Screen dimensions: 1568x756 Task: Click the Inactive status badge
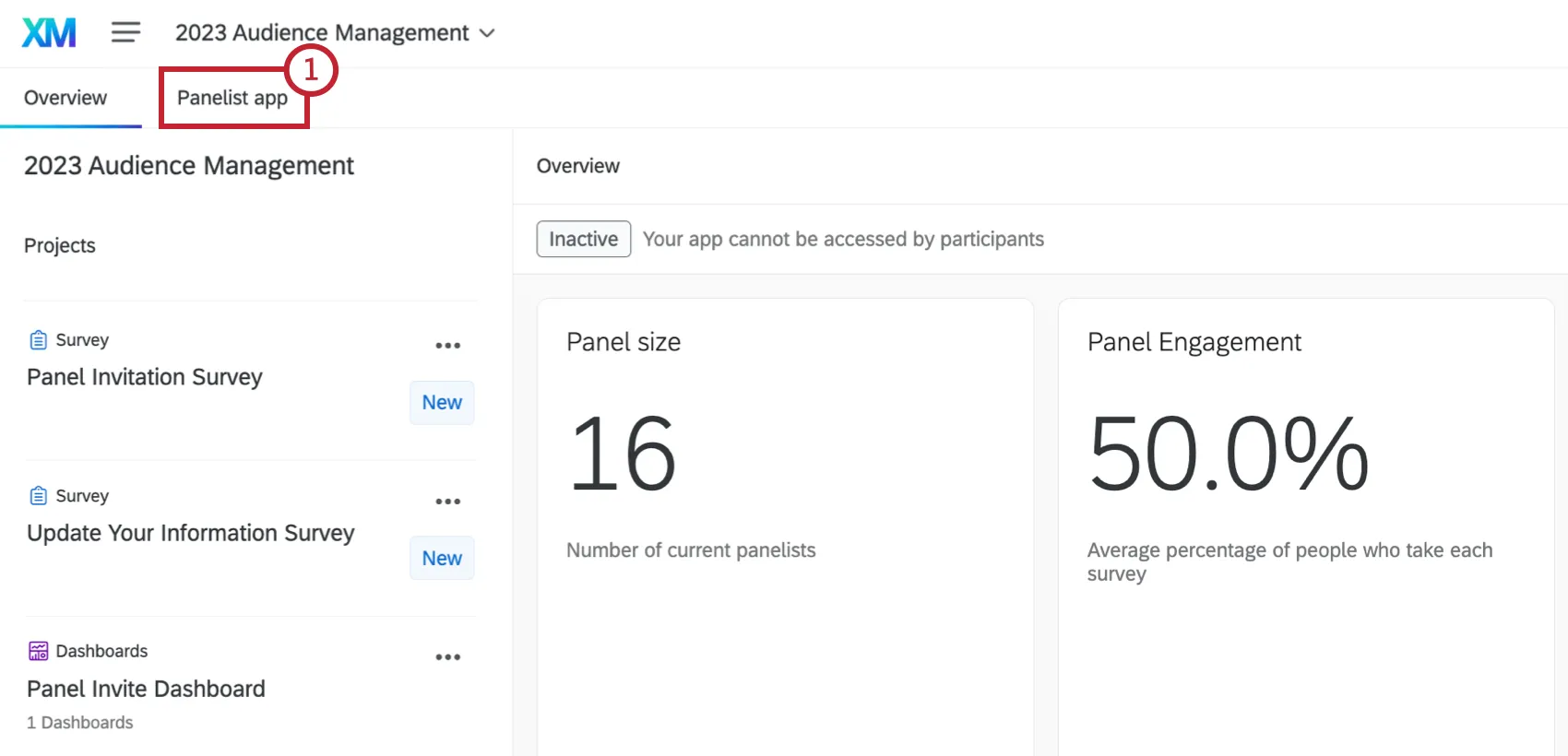[x=584, y=239]
